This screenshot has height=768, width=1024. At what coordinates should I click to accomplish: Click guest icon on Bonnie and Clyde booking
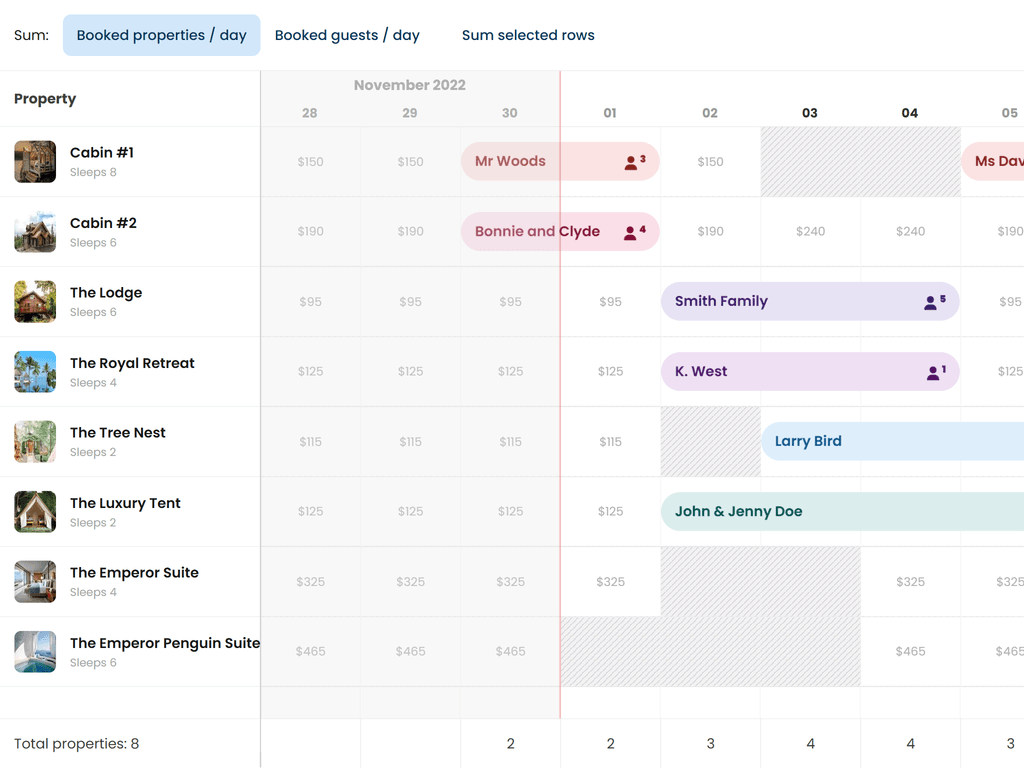[x=630, y=232]
